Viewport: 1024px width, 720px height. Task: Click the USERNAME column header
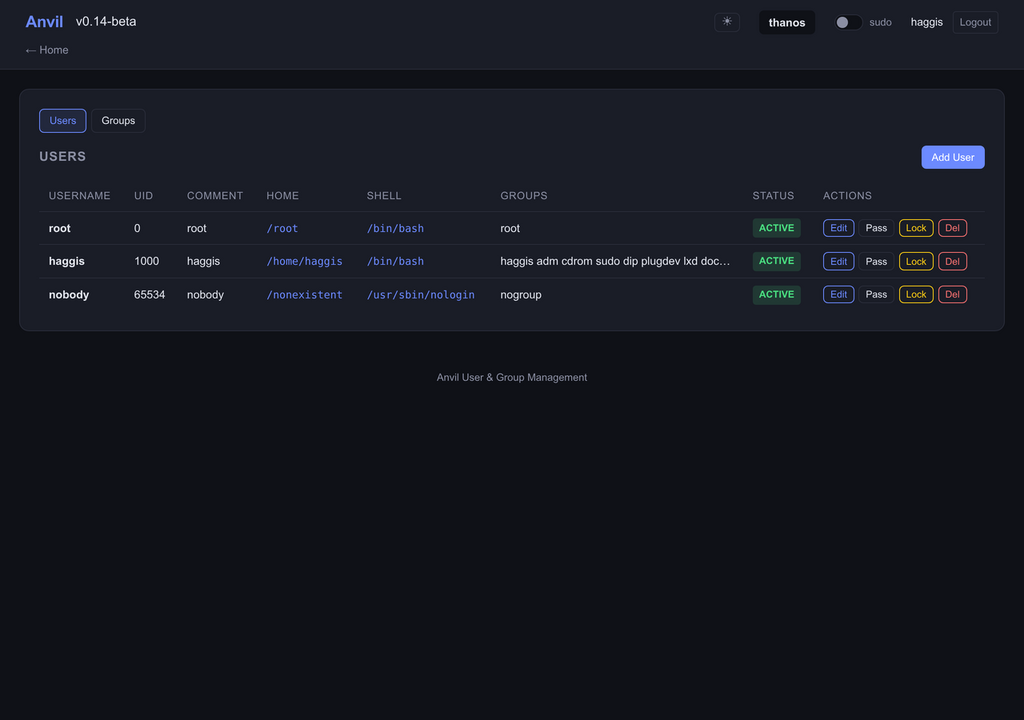(x=80, y=196)
